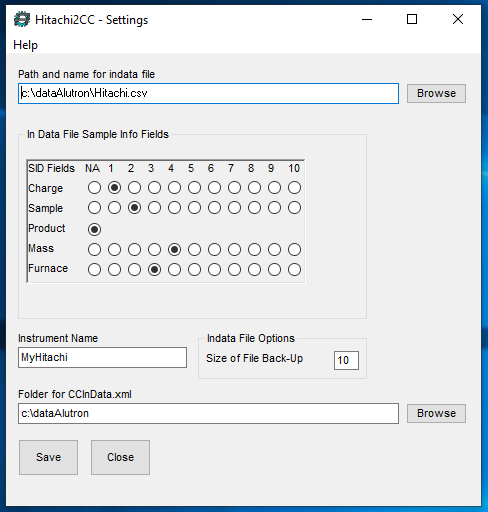The image size is (488, 512).
Task: Click the Instrument Name input field
Action: (x=102, y=358)
